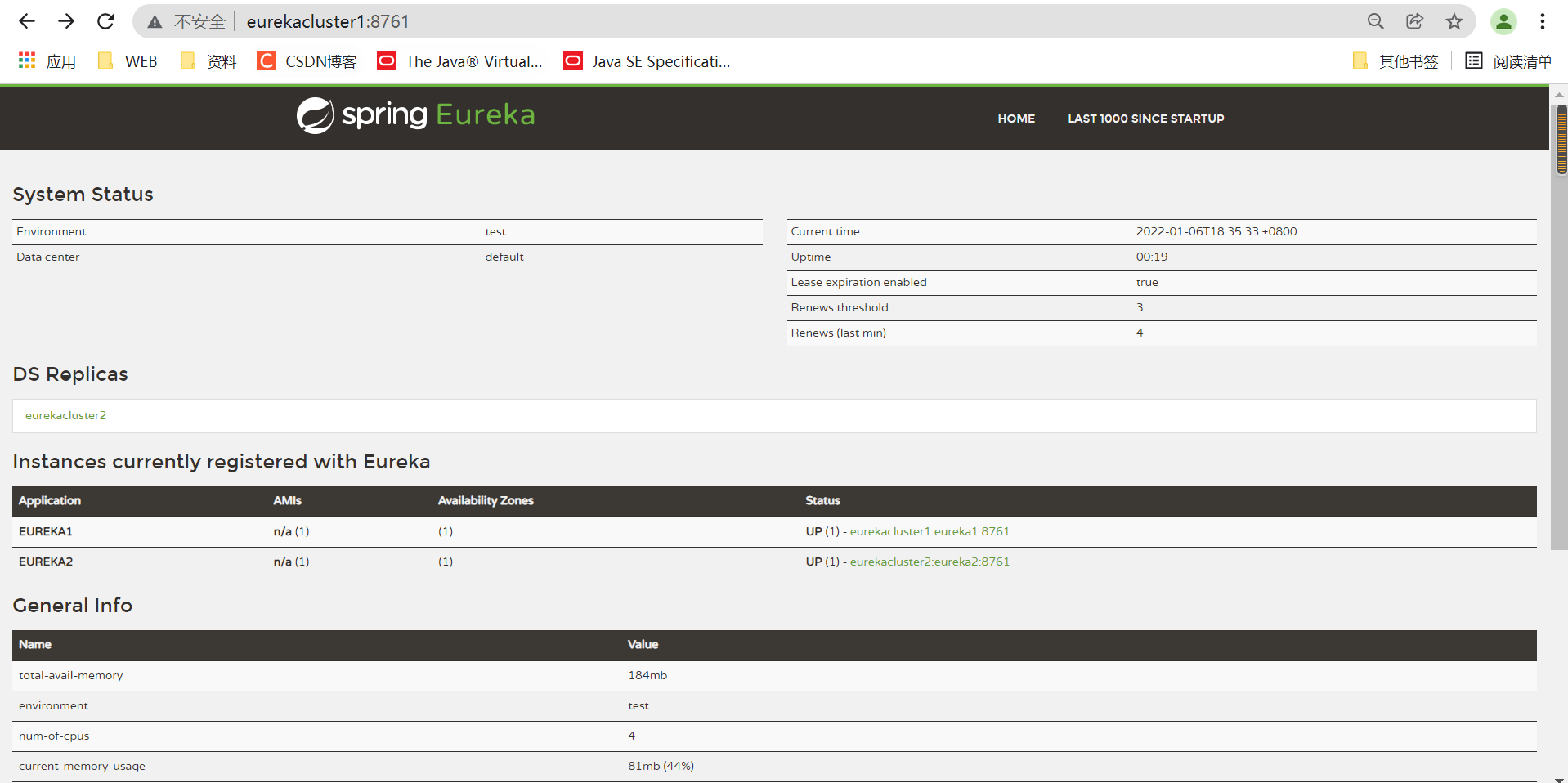Open the apps grid shortcut

47,61
